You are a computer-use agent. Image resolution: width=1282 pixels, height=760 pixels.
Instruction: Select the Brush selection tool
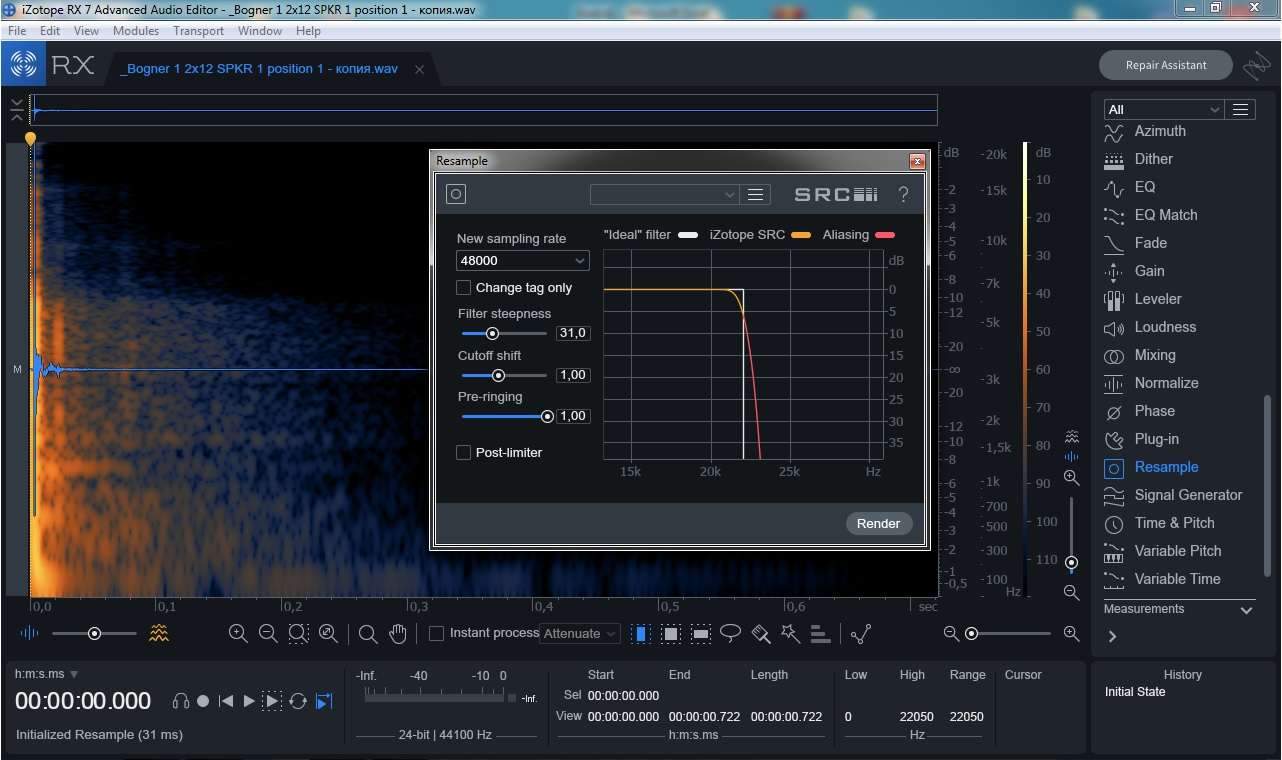tap(760, 633)
